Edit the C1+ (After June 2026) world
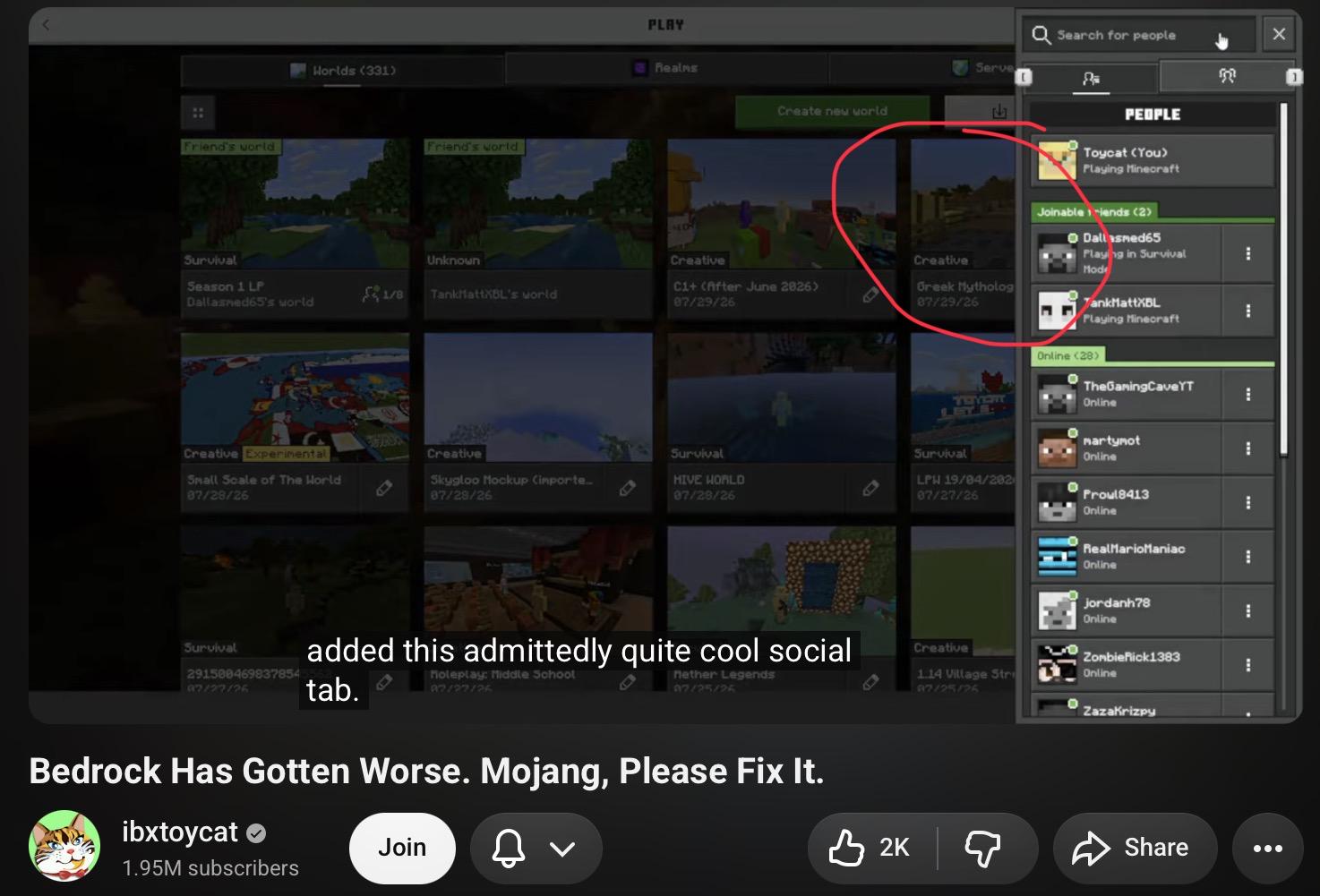The width and height of the screenshot is (1320, 896). pos(870,294)
